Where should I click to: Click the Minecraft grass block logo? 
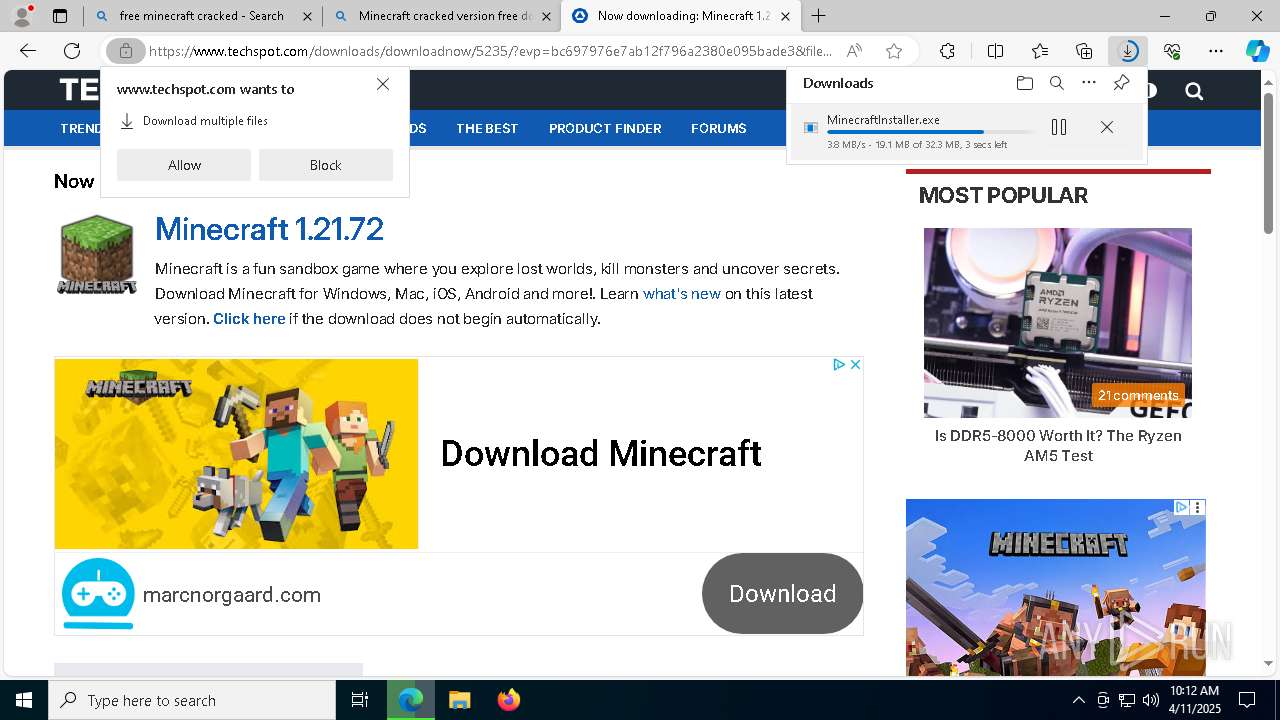point(96,255)
